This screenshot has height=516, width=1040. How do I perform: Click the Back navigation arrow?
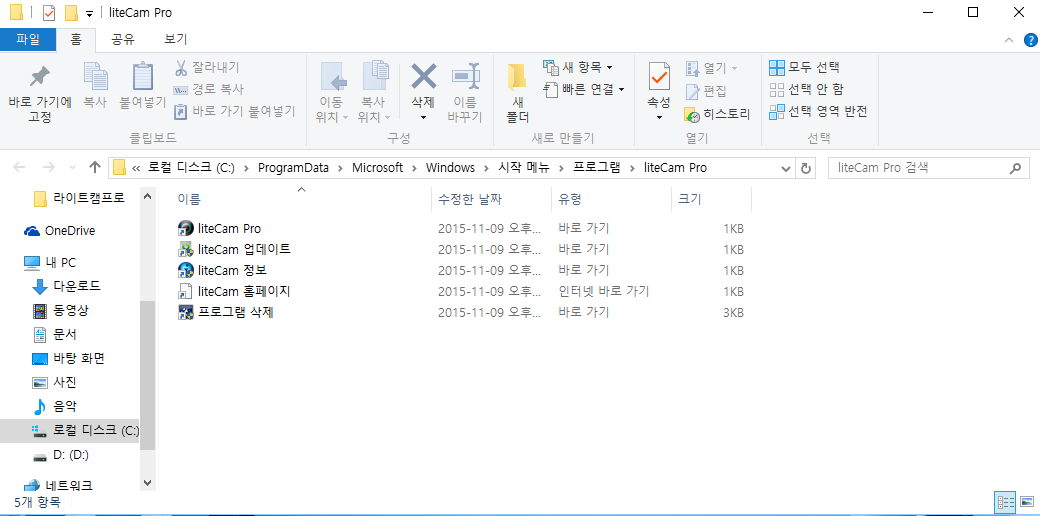19,168
